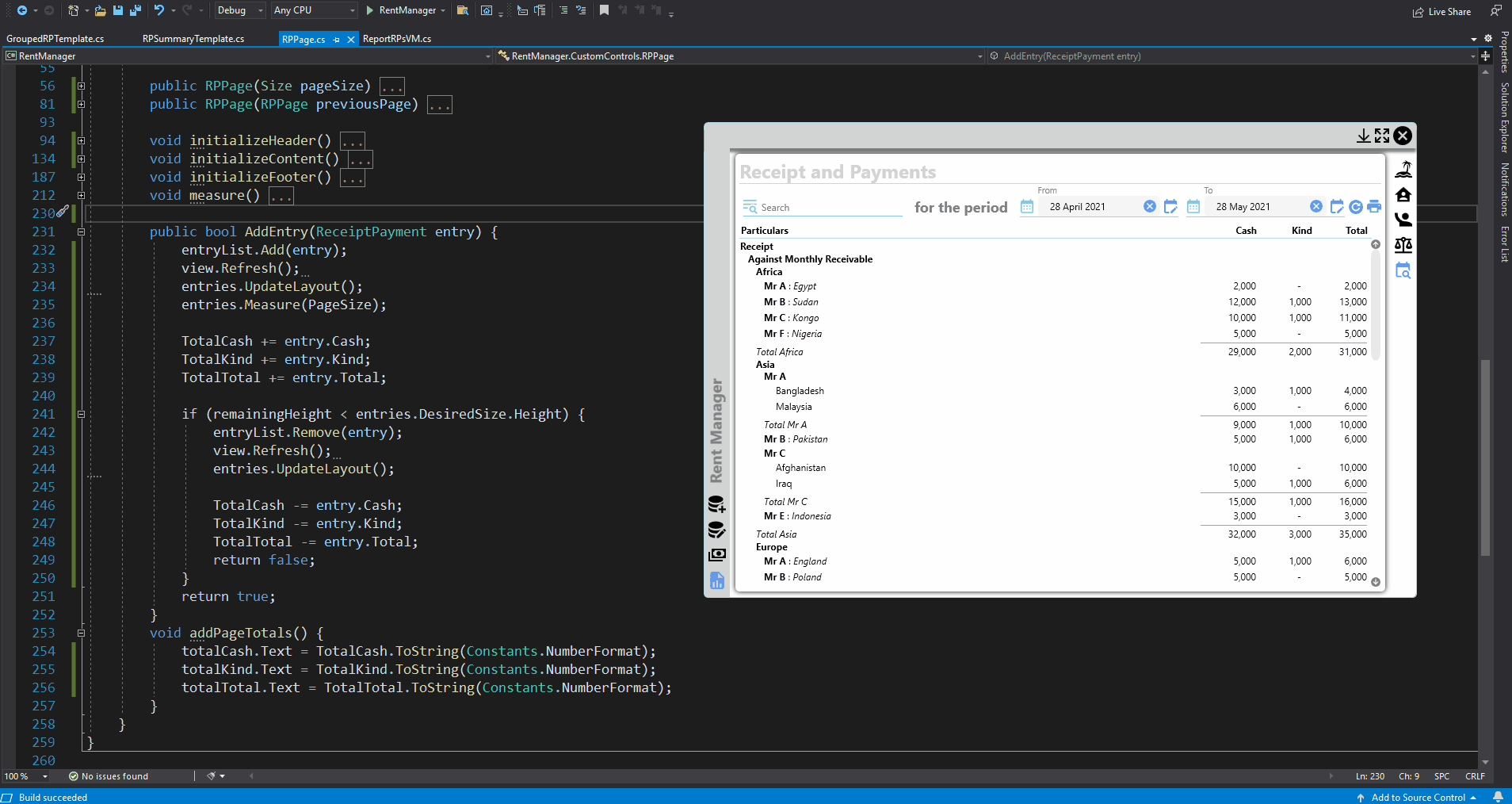Switch to the GroupedRPTemplate.cs tab
1512x804 pixels.
pyautogui.click(x=55, y=39)
